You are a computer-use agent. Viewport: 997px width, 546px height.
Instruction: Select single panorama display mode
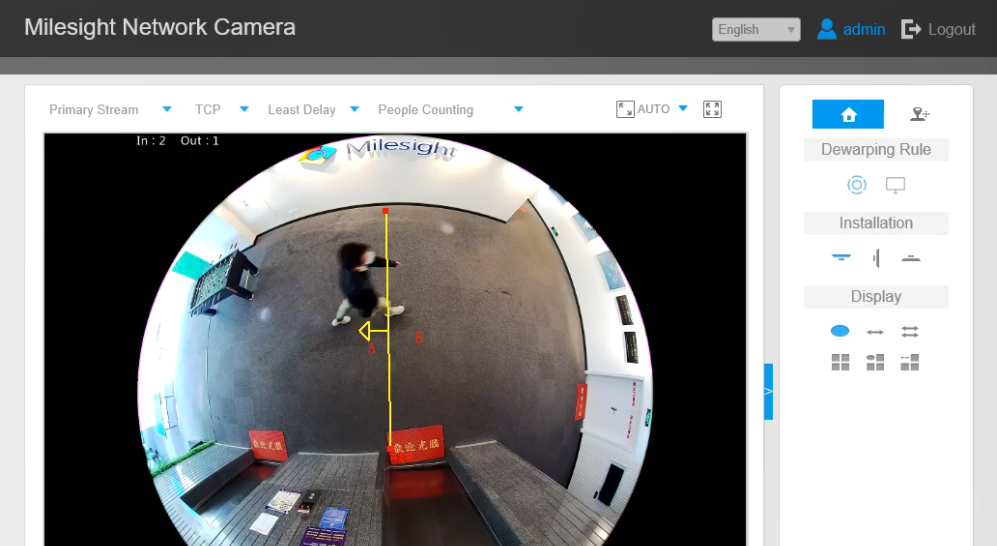click(x=875, y=332)
